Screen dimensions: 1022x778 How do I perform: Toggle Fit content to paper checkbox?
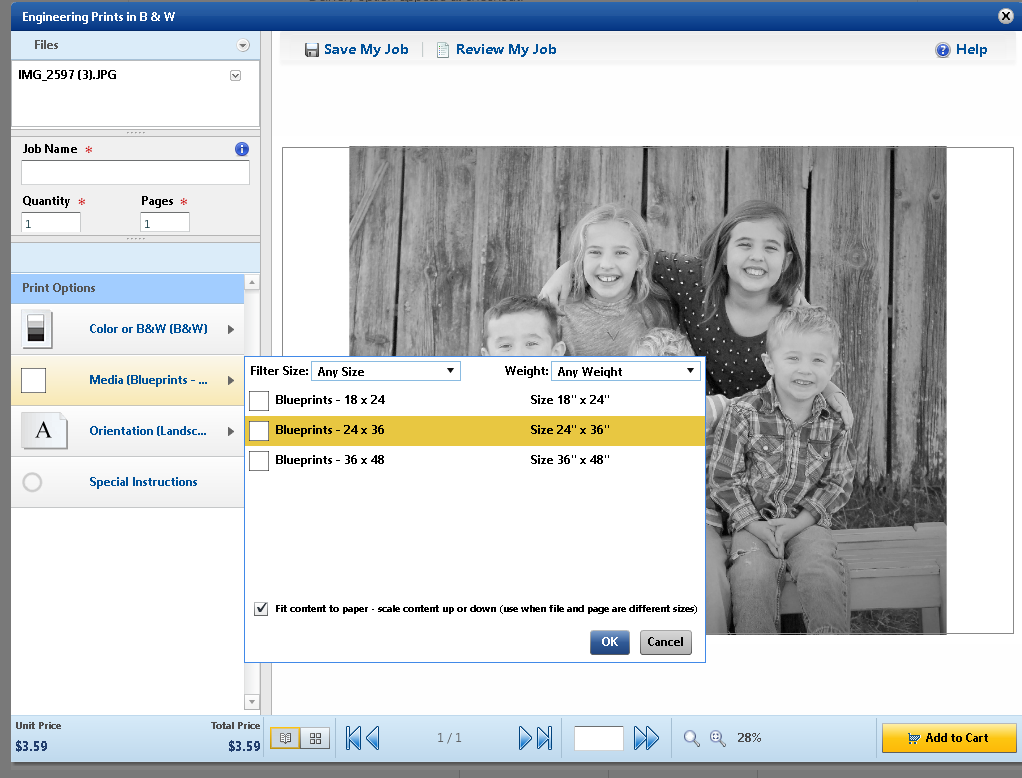261,608
